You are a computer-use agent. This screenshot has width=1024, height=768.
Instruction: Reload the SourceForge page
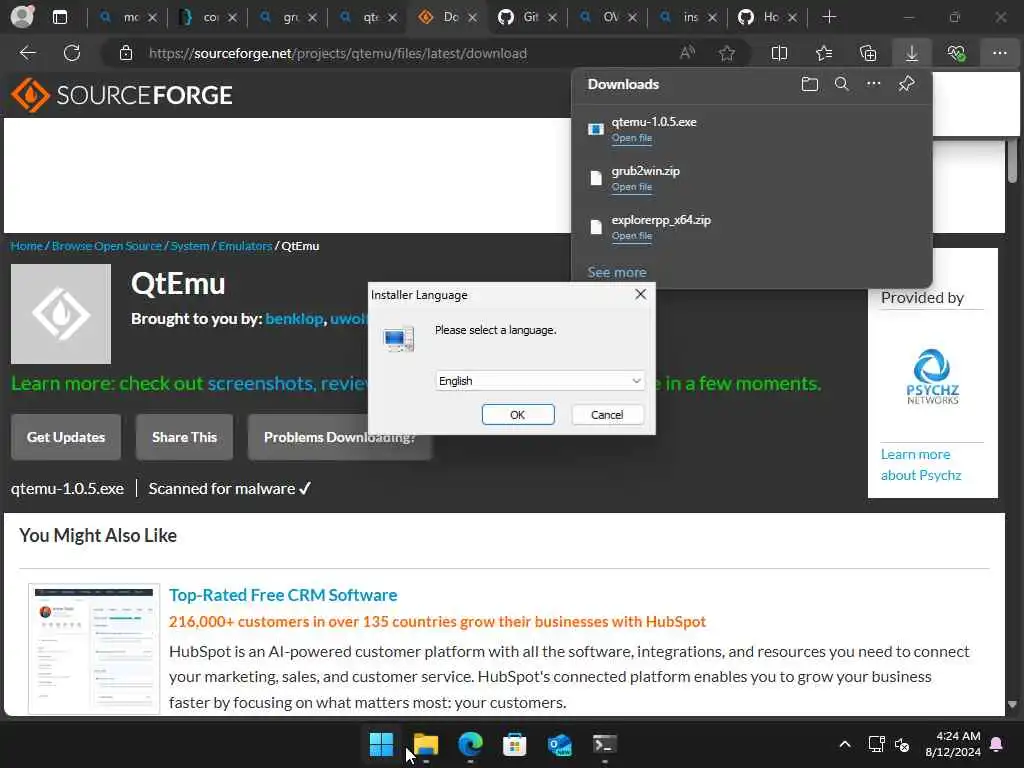72,53
